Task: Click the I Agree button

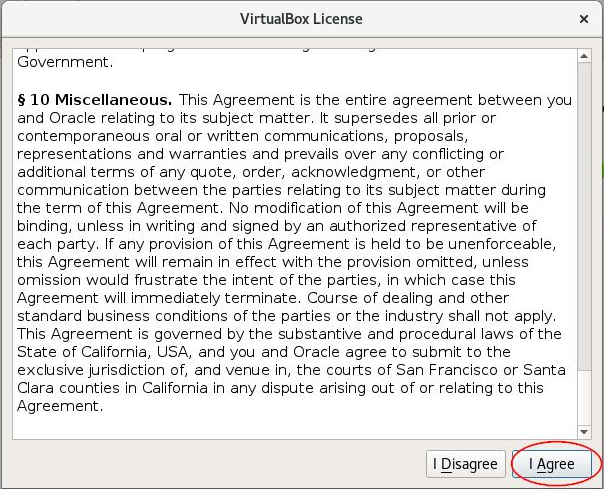Action: point(552,464)
